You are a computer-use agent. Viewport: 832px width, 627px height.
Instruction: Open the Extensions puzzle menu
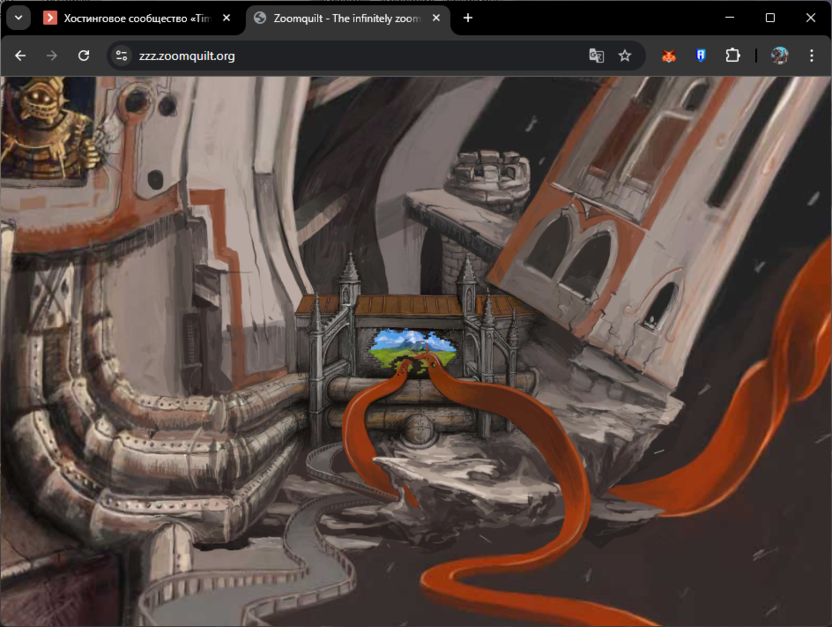tap(732, 56)
